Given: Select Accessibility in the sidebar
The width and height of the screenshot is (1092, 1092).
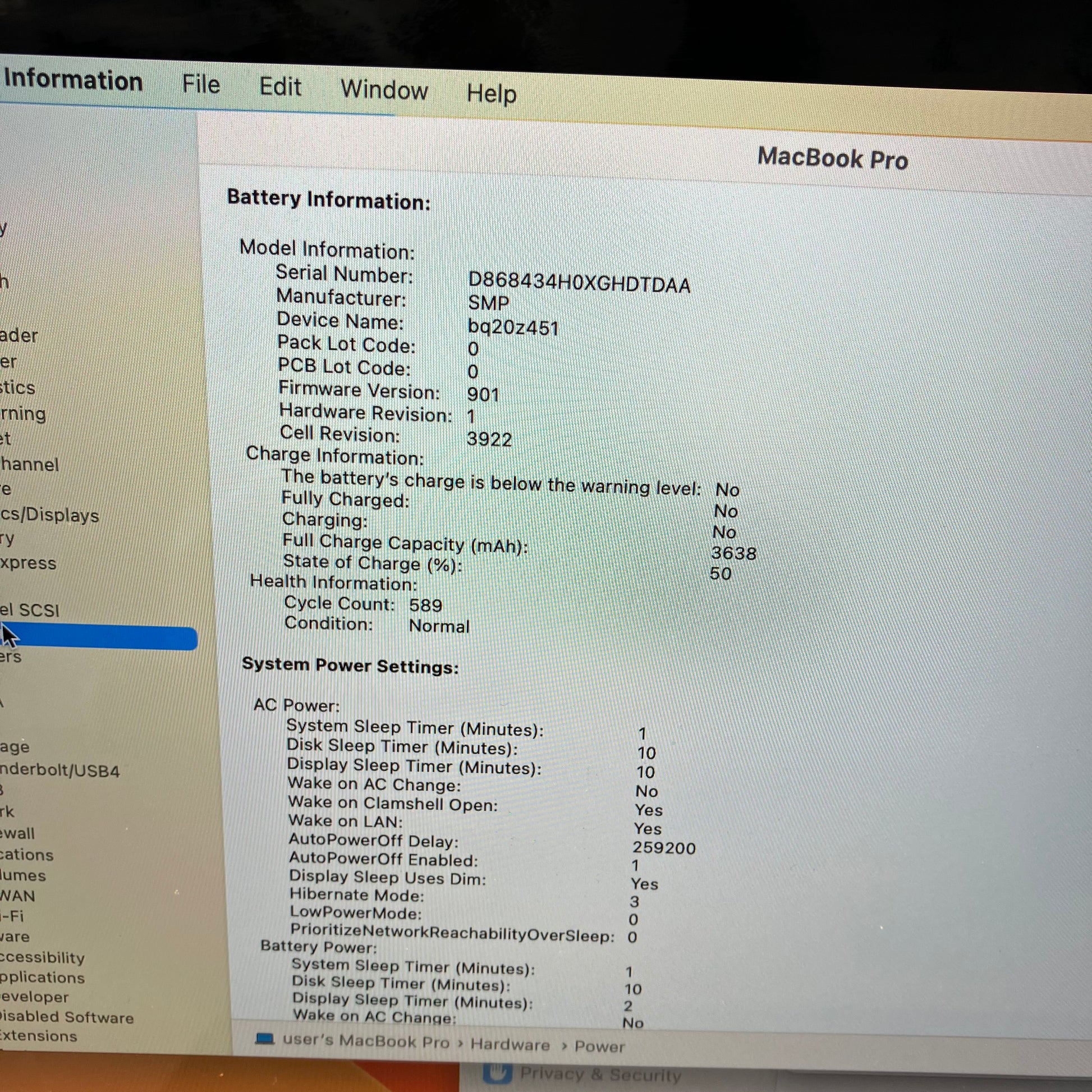Looking at the screenshot, I should [x=43, y=957].
